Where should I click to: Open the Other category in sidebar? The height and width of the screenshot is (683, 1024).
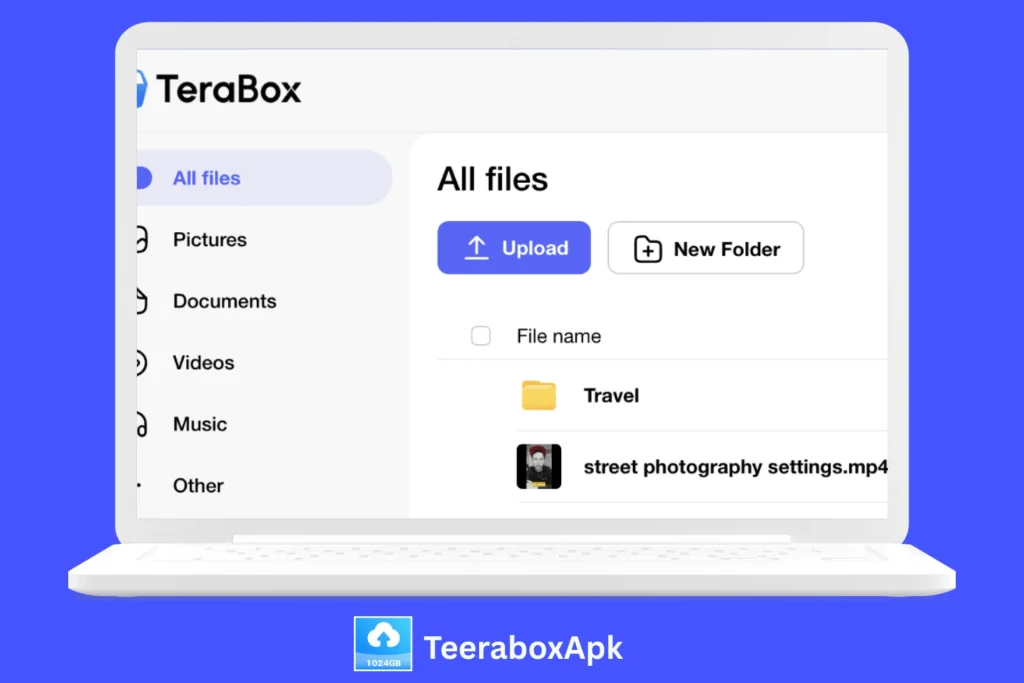point(198,486)
